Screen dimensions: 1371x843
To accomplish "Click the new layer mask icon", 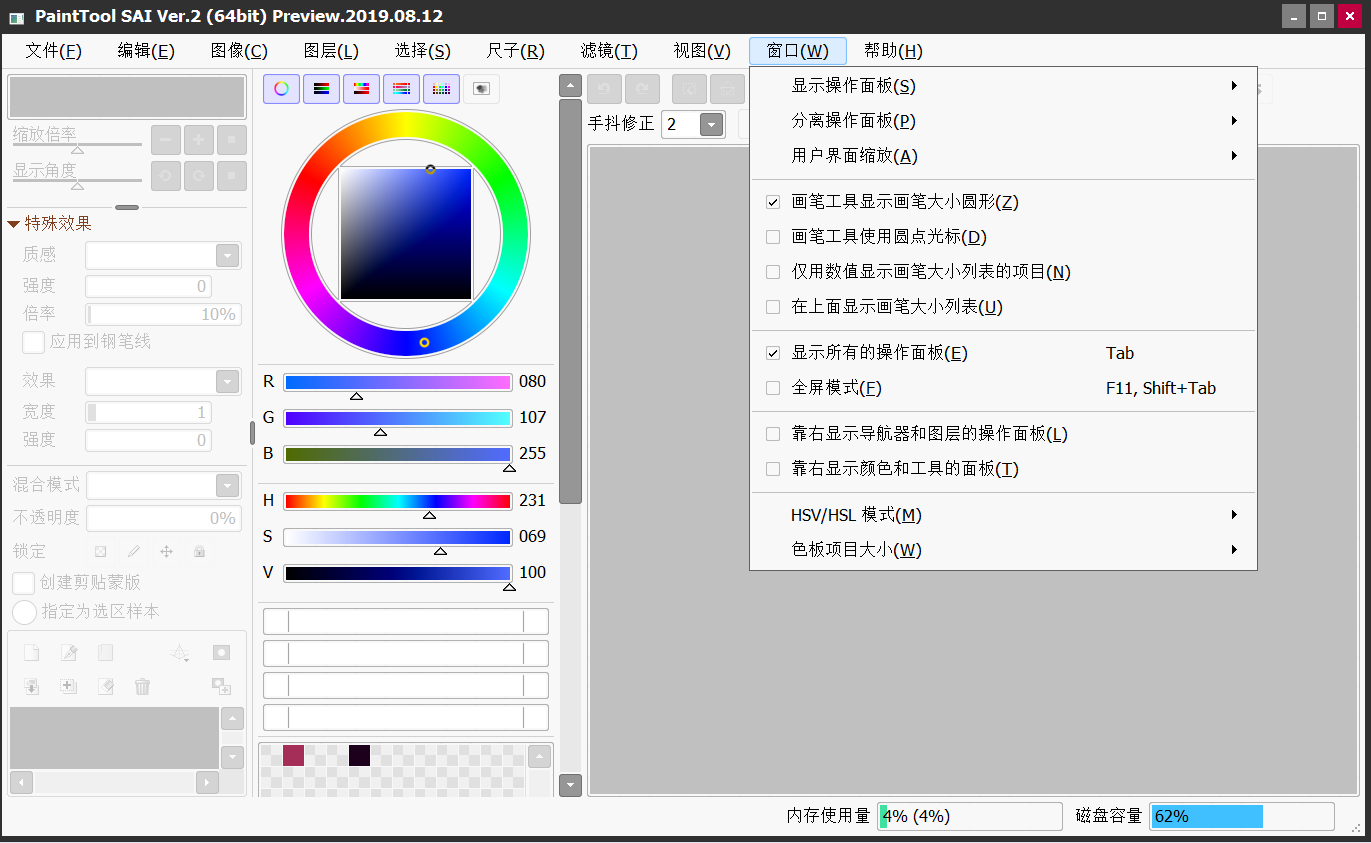I will 221,653.
